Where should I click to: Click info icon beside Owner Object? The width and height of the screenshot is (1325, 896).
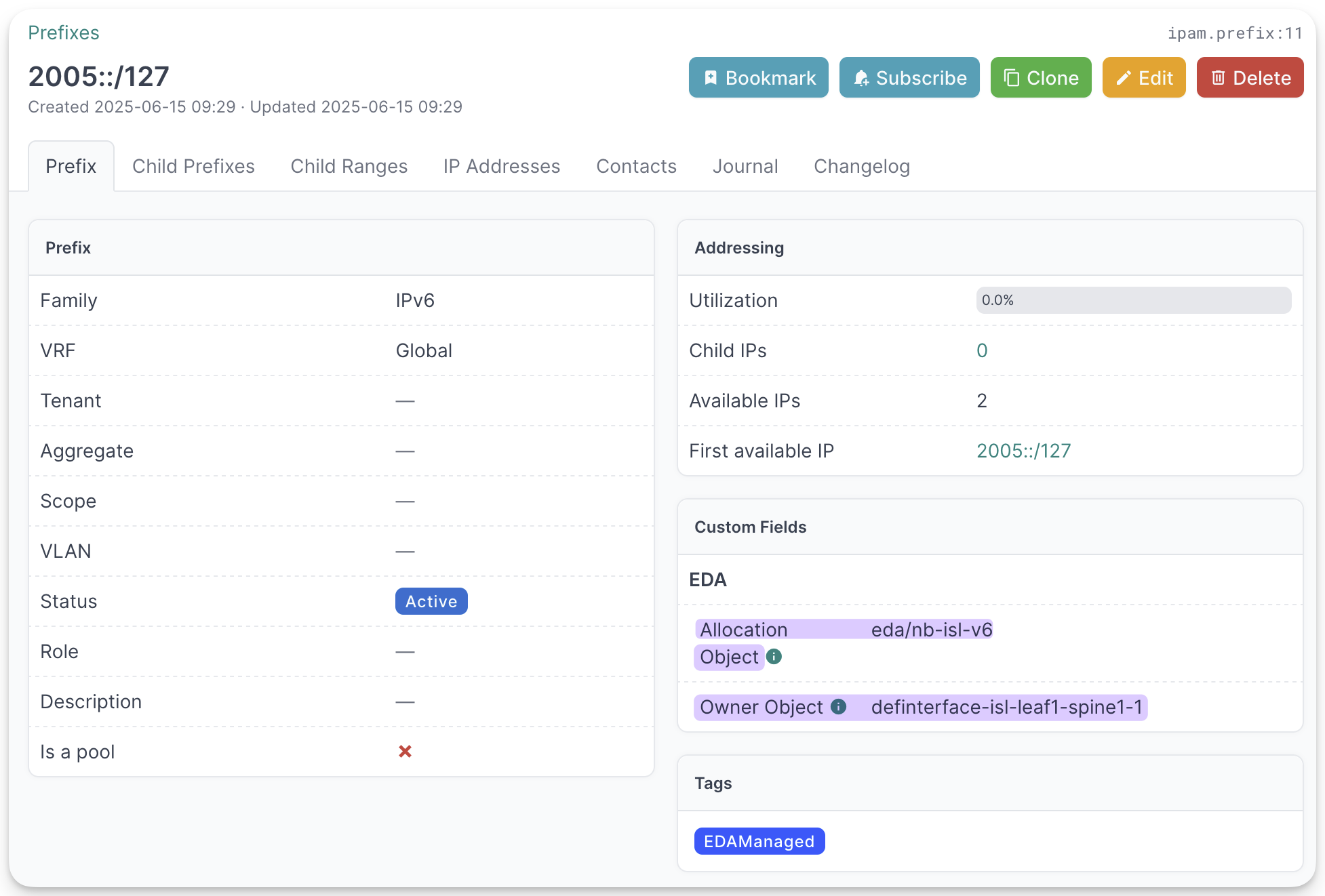pos(839,707)
